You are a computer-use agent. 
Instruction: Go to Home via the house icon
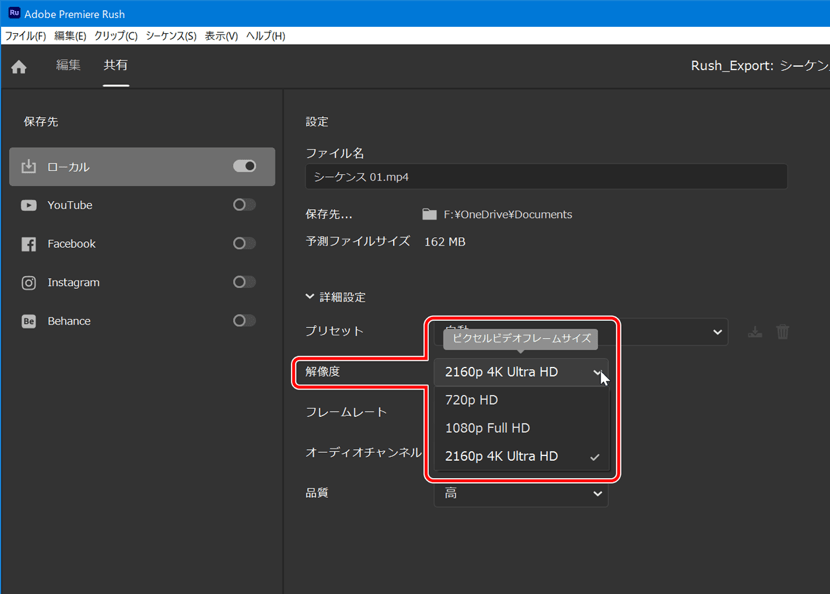click(19, 67)
